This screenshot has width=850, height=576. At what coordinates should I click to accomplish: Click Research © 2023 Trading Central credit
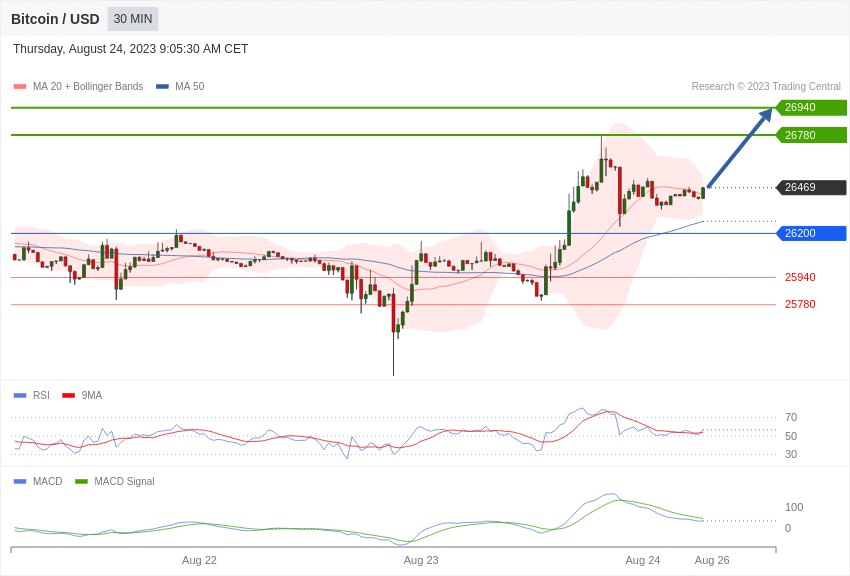coord(766,86)
